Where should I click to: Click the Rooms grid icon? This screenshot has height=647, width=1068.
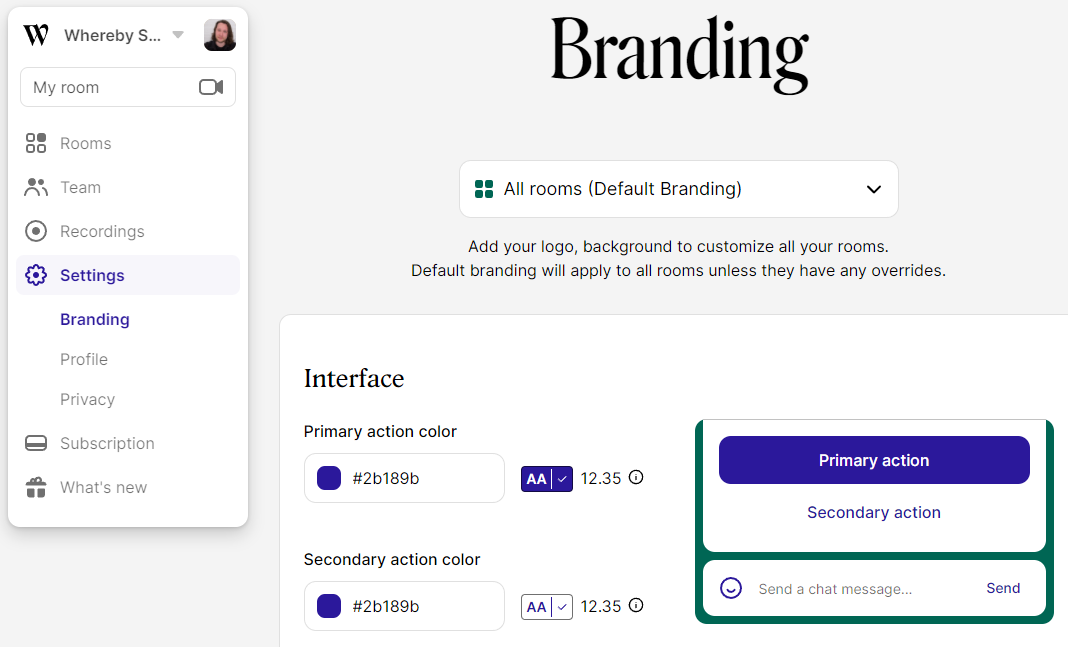[36, 143]
